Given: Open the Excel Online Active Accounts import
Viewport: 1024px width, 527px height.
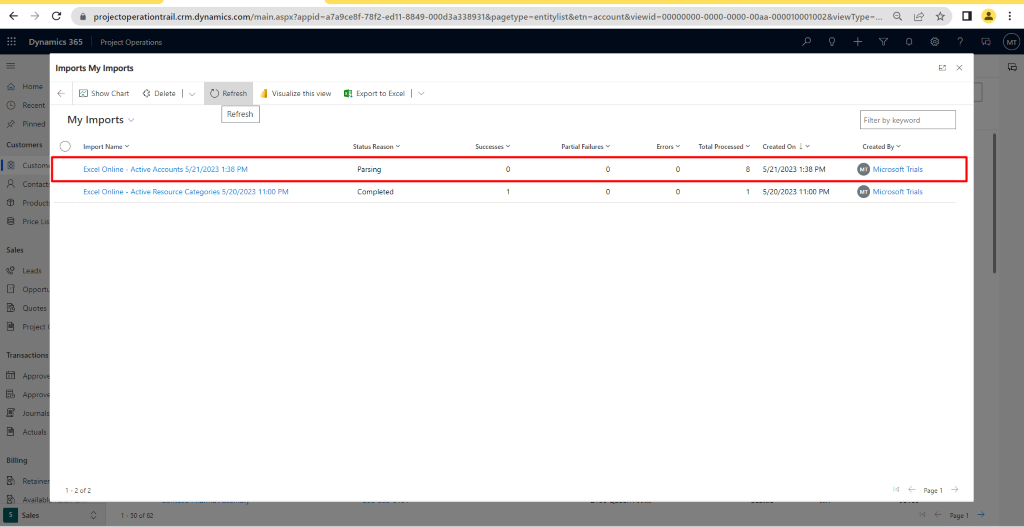Looking at the screenshot, I should tap(165, 170).
